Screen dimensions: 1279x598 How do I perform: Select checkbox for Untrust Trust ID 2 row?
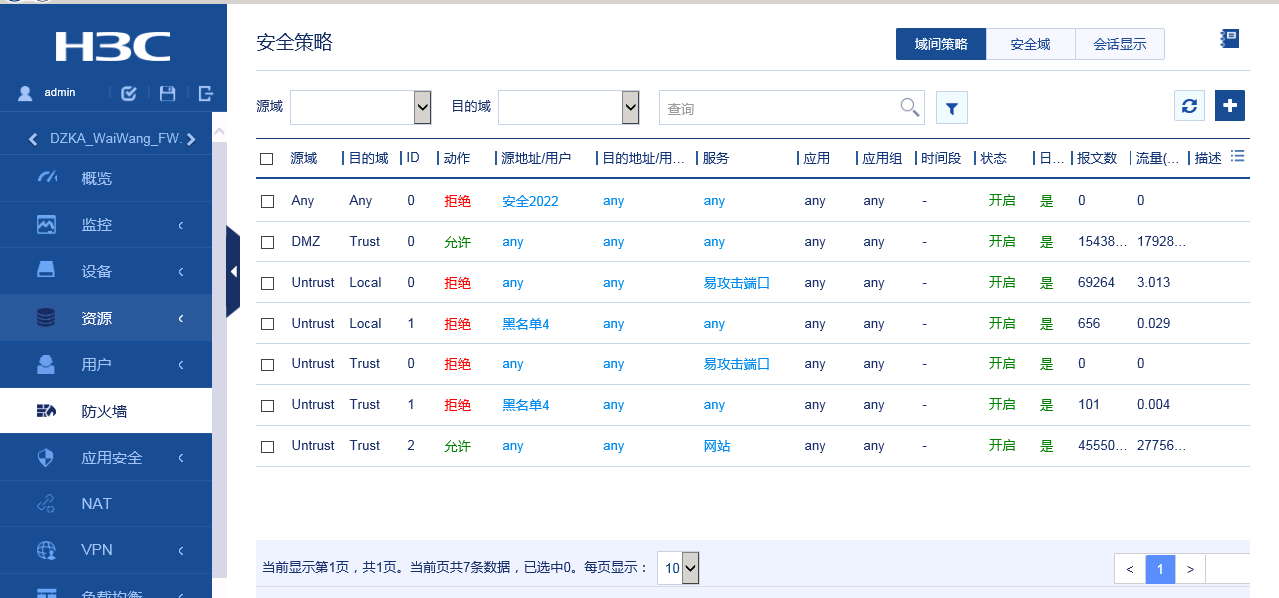click(x=267, y=447)
